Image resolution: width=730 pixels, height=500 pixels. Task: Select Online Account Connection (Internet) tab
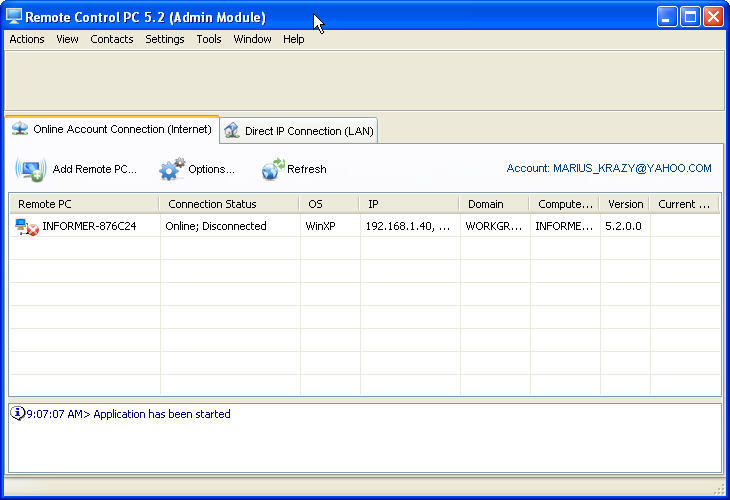point(112,129)
